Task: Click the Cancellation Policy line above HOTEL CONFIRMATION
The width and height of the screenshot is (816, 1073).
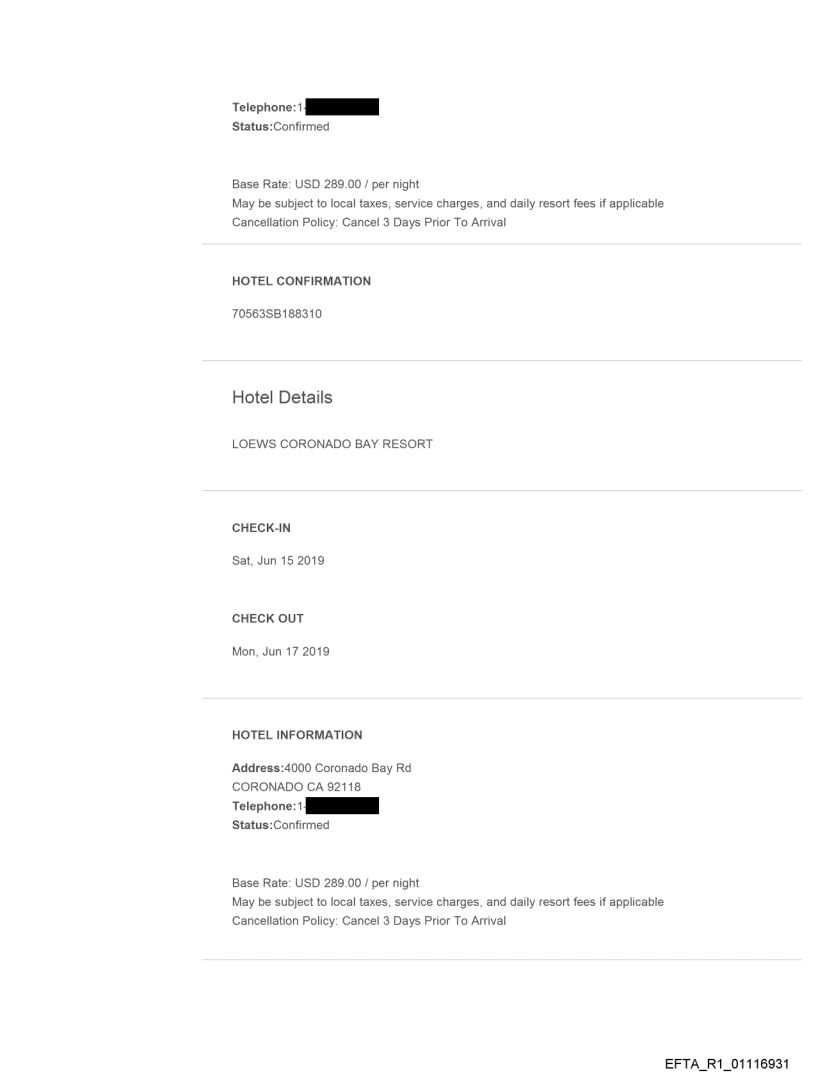Action: pos(368,222)
